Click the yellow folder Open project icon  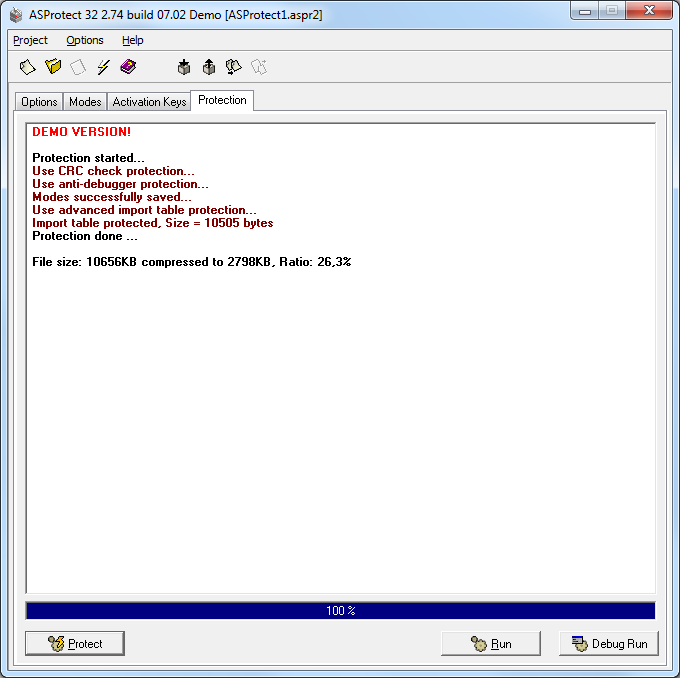point(53,67)
